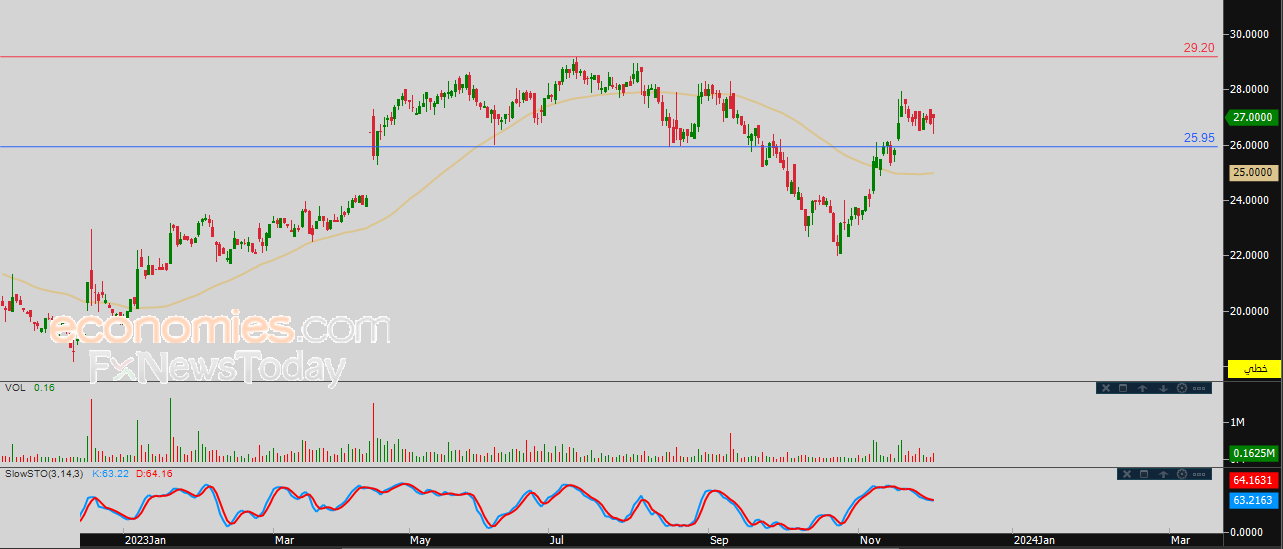1283x549 pixels.
Task: Open VOL indicator settings gear
Action: click(1182, 388)
